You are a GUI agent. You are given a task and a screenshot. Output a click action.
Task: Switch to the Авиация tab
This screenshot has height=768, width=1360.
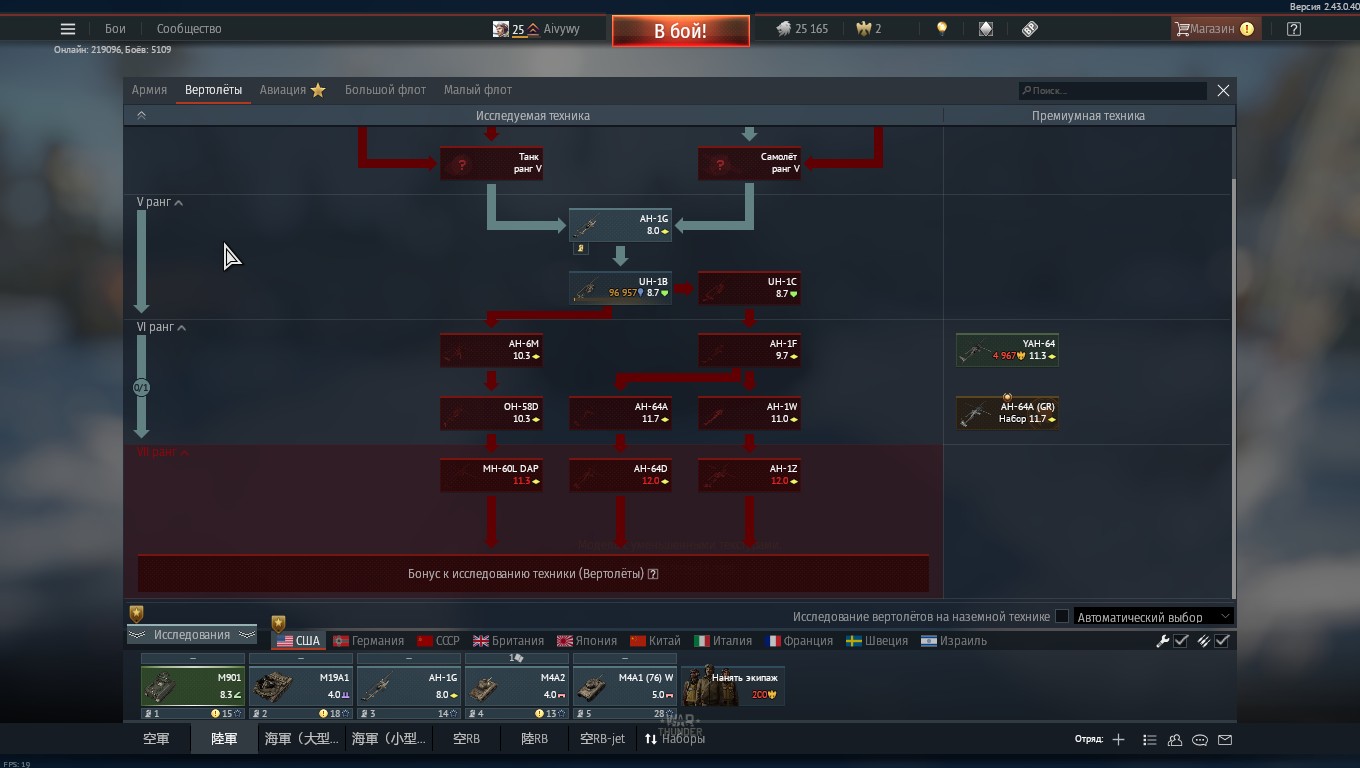tap(292, 90)
